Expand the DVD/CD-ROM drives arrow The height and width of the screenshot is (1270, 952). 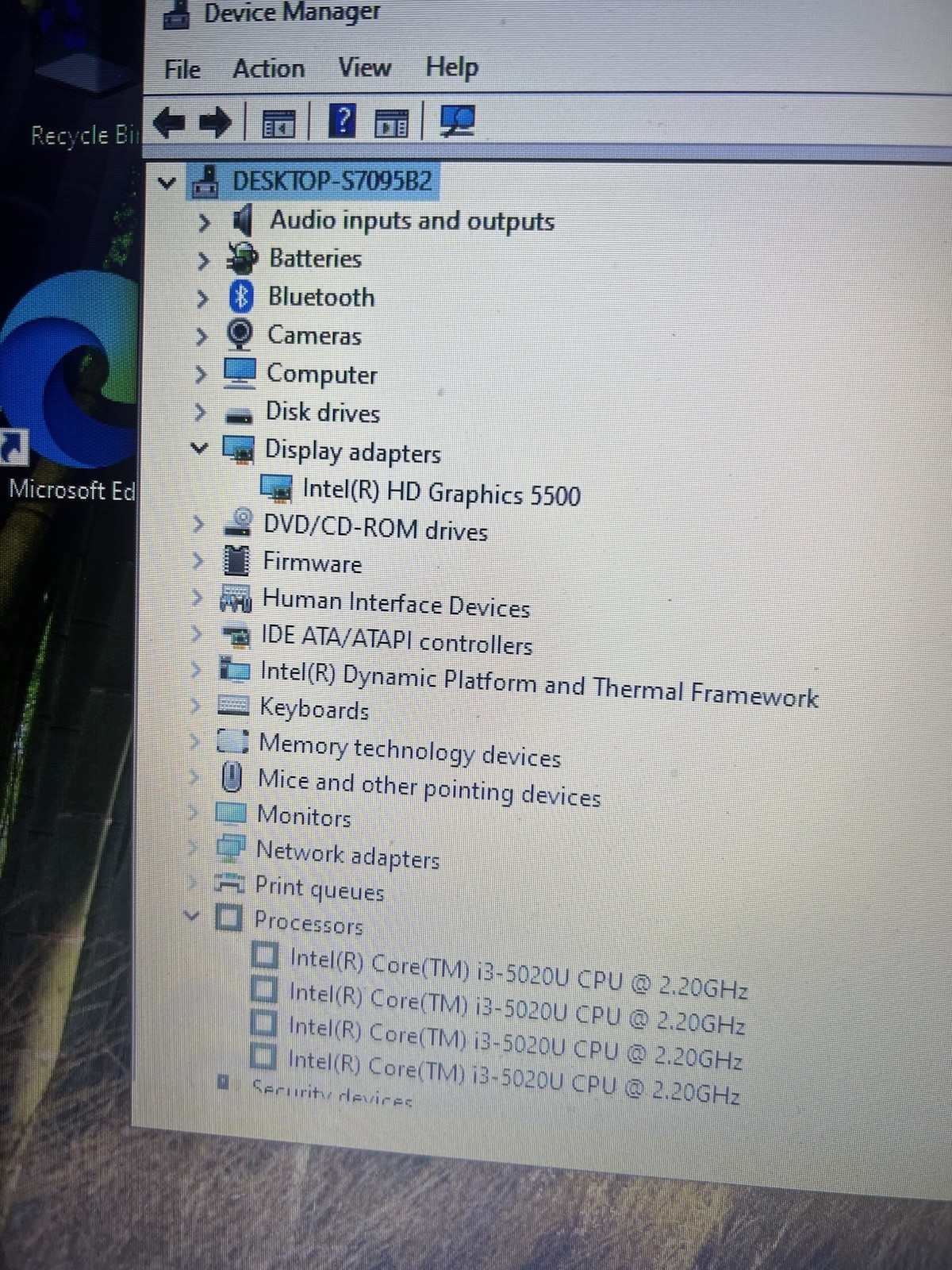[198, 524]
